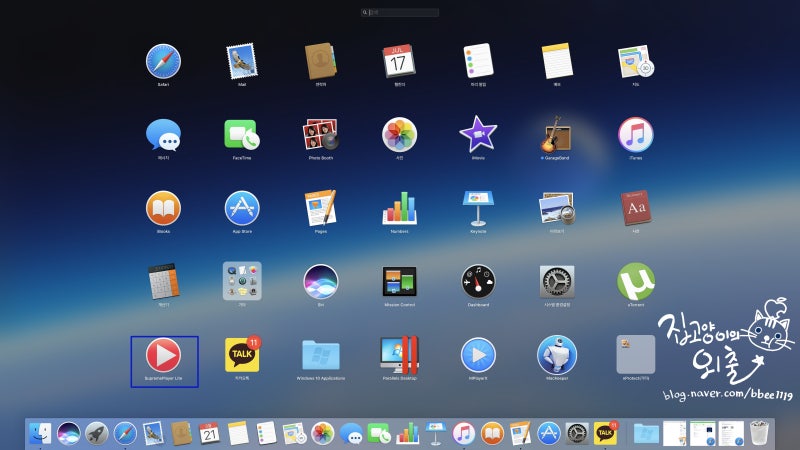This screenshot has width=800, height=450.
Task: Launch Mail from the Launchpad grid
Action: [242, 61]
